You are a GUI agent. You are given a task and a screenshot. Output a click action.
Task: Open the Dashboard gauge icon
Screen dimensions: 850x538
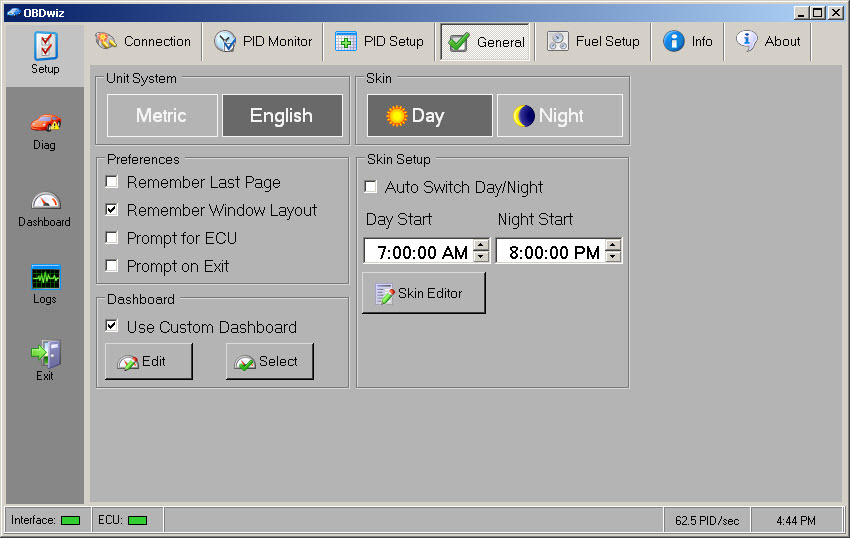[45, 201]
